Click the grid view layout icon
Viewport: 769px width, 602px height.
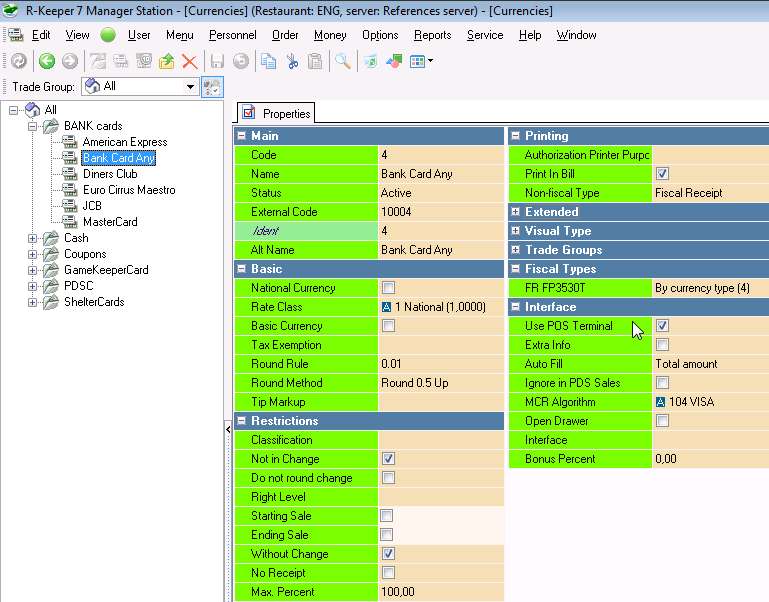[x=417, y=61]
